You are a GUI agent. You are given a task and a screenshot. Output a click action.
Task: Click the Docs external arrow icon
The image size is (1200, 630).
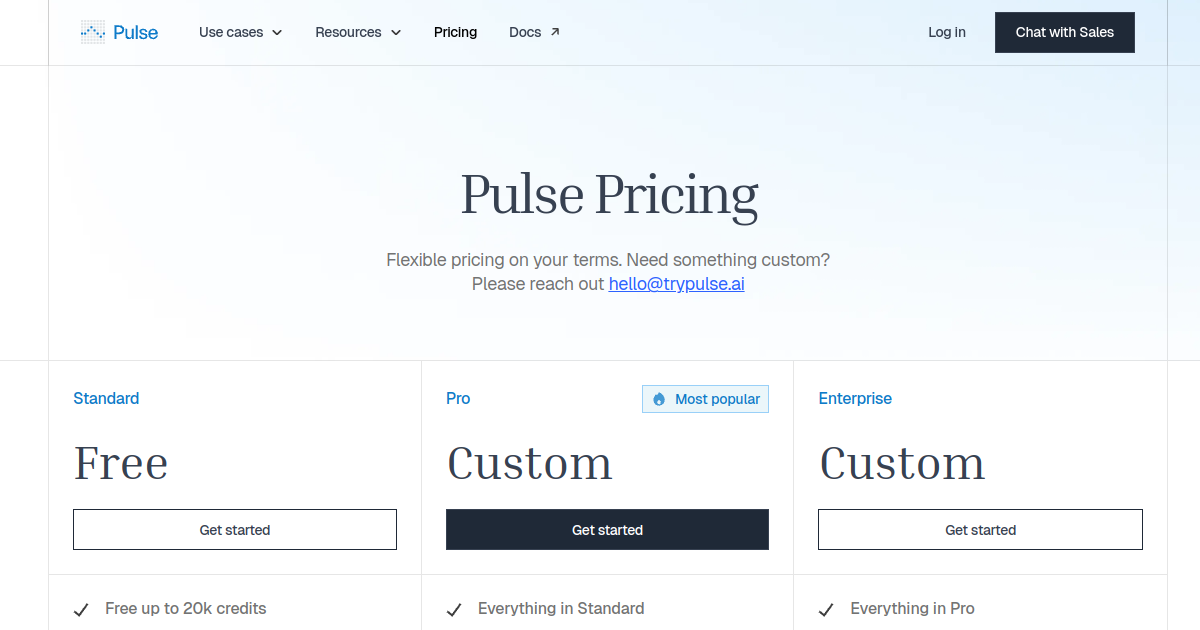[555, 32]
